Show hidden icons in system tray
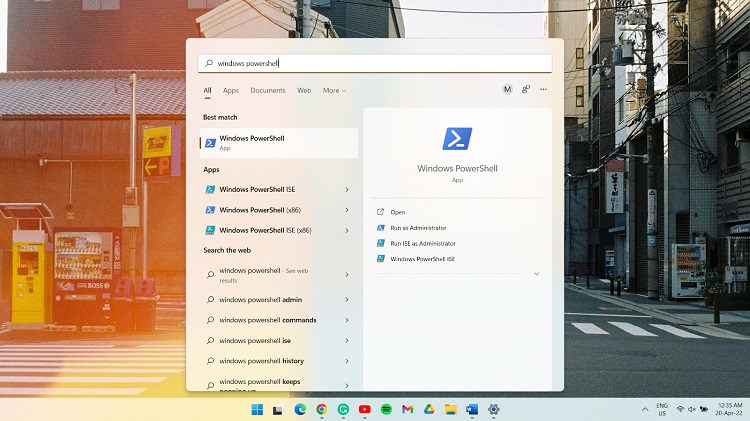Image resolution: width=750 pixels, height=421 pixels. [645, 410]
